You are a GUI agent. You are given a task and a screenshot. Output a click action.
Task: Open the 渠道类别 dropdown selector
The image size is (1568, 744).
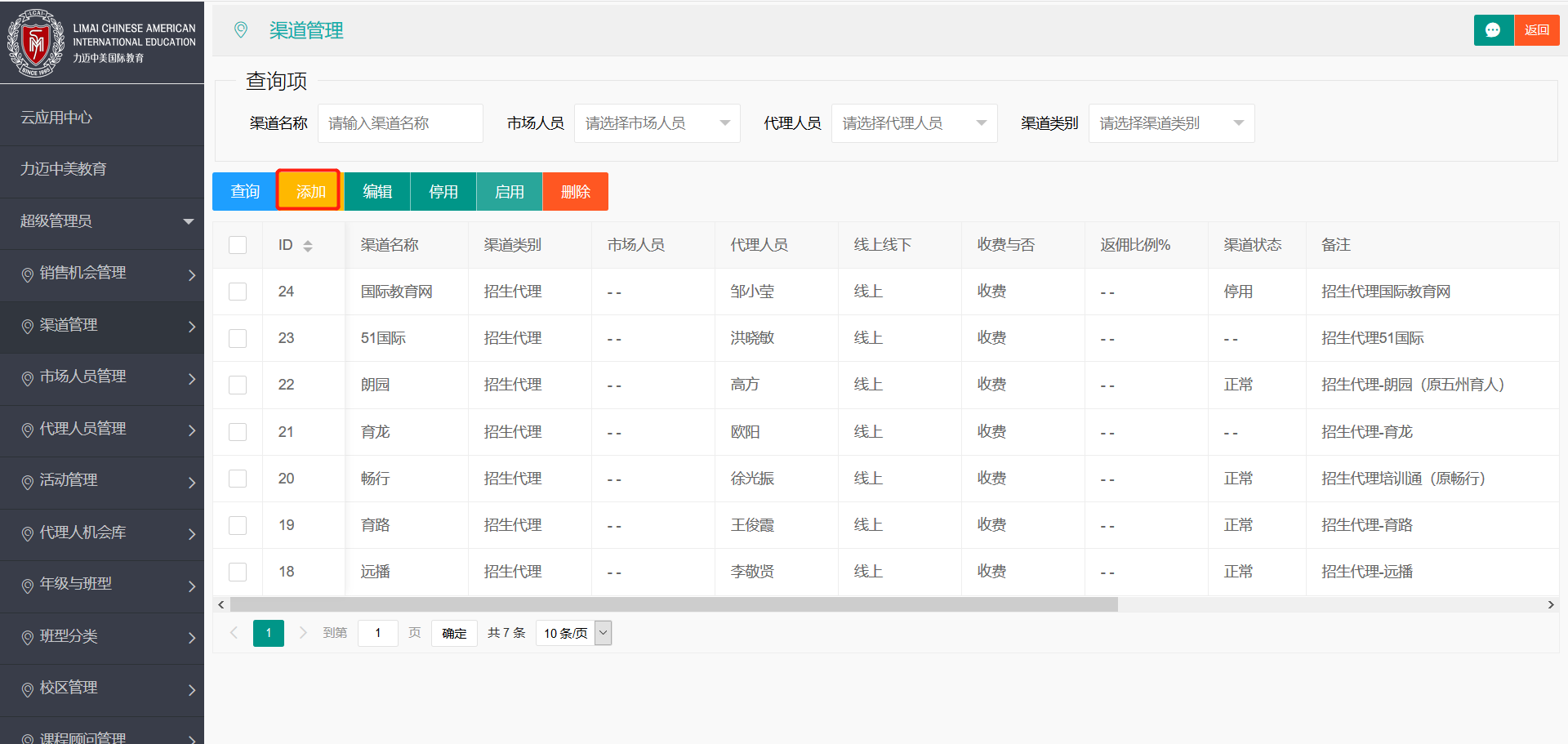point(1172,123)
